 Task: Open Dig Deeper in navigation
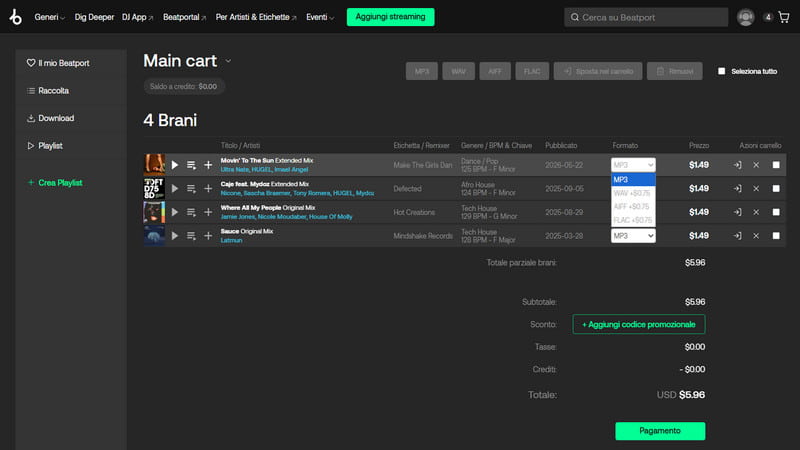point(94,17)
